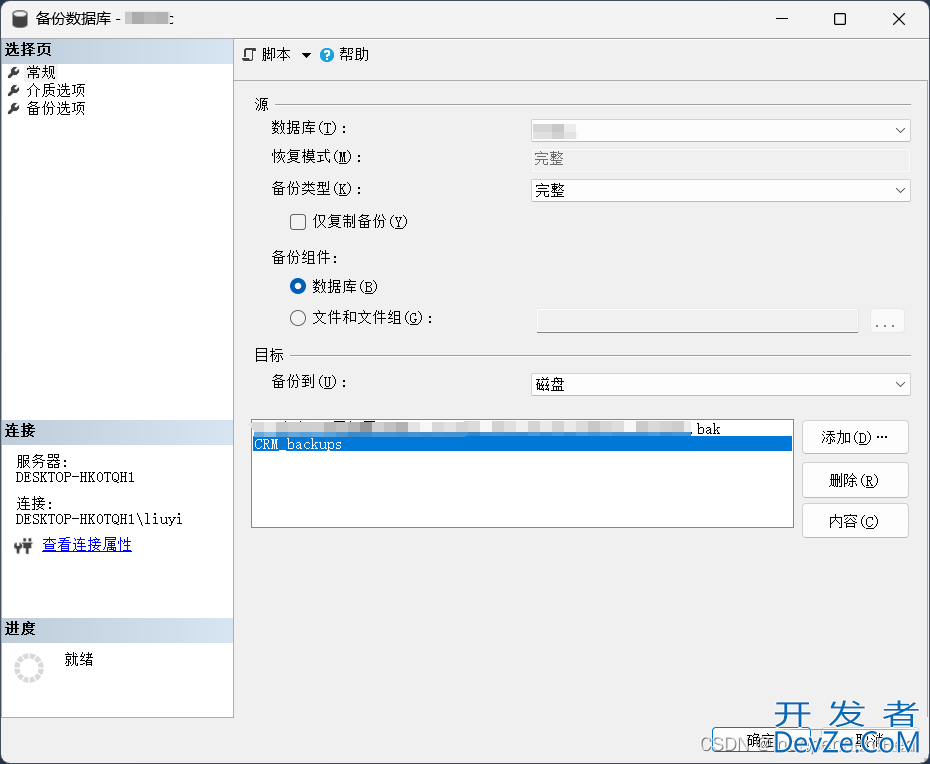Click 内容(C) contents button
Image resolution: width=930 pixels, height=764 pixels.
(855, 521)
